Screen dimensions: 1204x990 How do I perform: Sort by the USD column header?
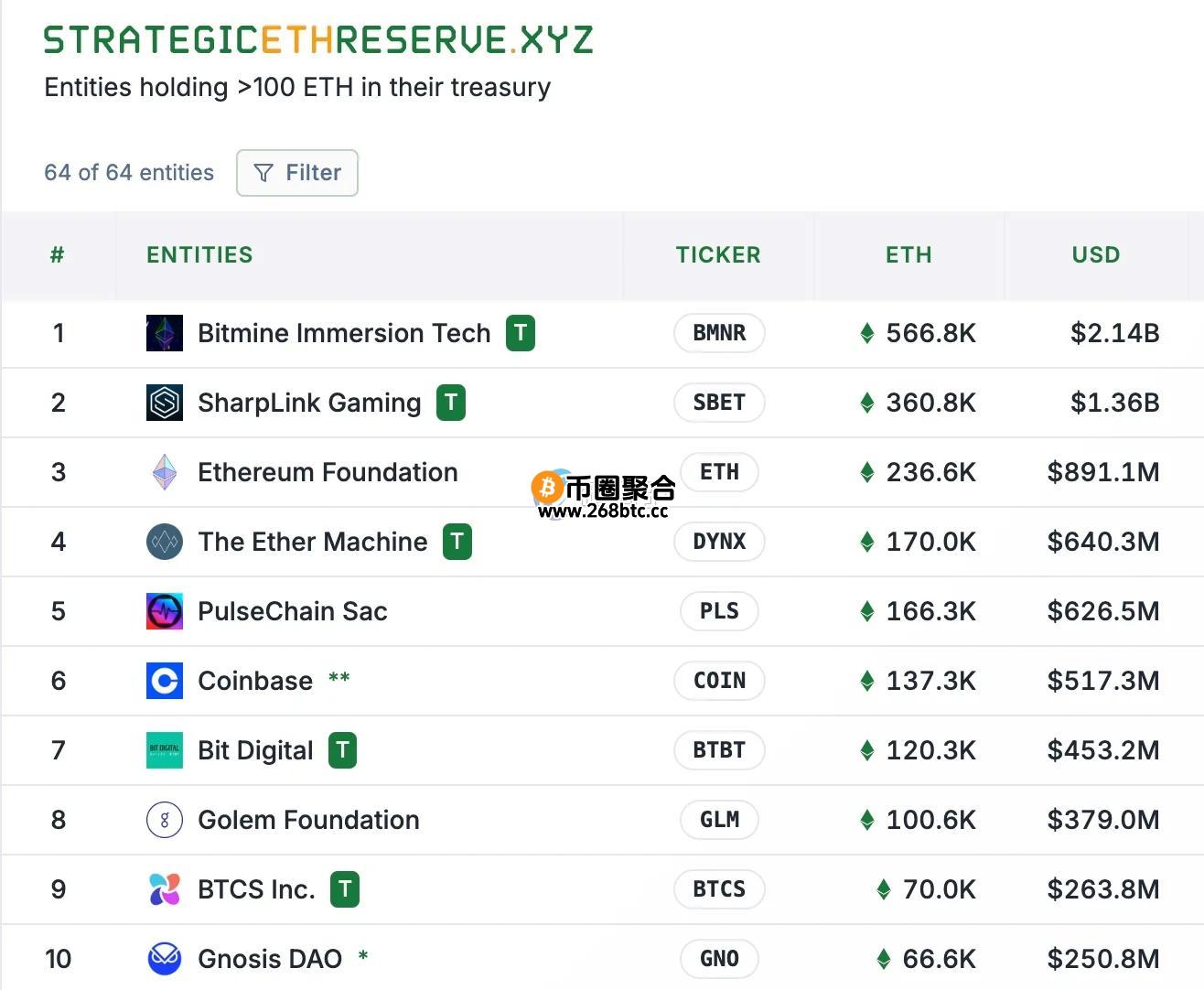pyautogui.click(x=1096, y=254)
